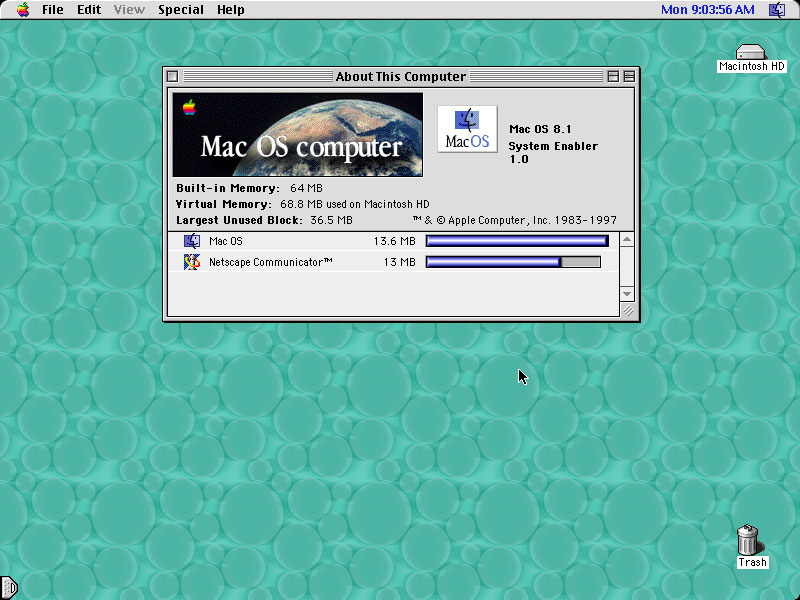Click the Netscape Communicator memory usage bar
Screen dimensions: 800x600
tap(513, 262)
